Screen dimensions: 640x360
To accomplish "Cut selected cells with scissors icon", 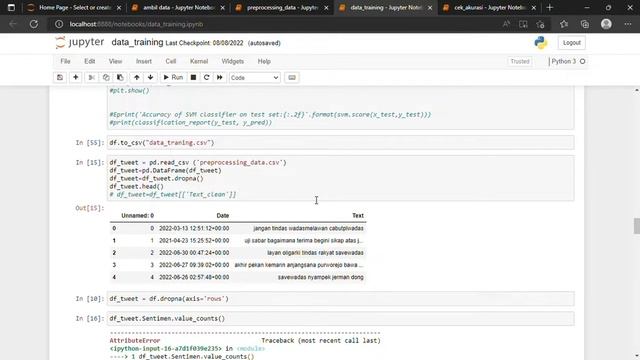I will (x=92, y=78).
